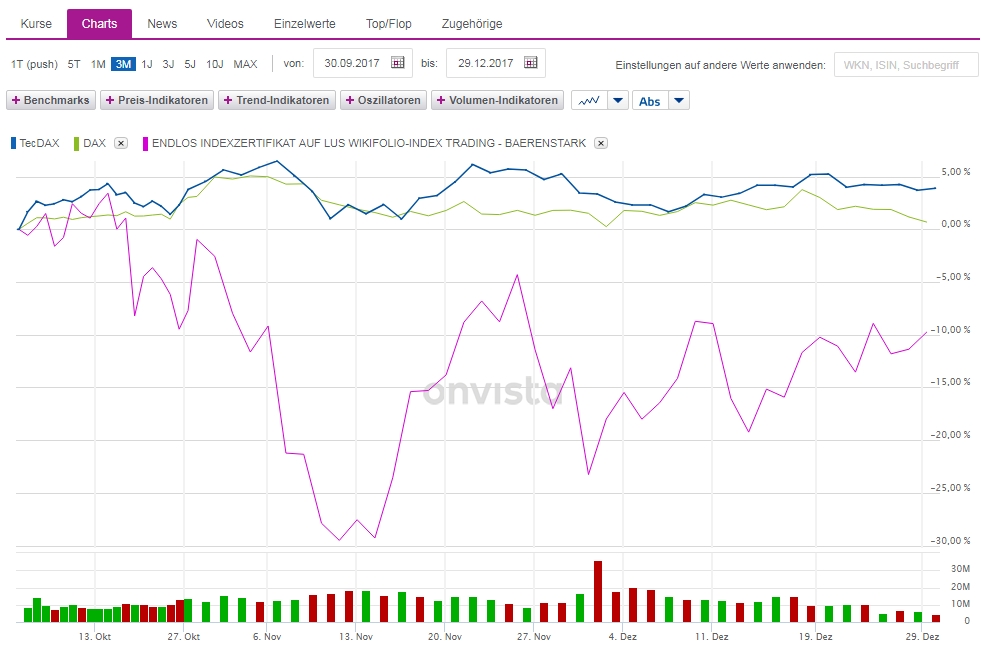This screenshot has height=654, width=981.
Task: Open the Top/Flop tab
Action: pos(389,24)
